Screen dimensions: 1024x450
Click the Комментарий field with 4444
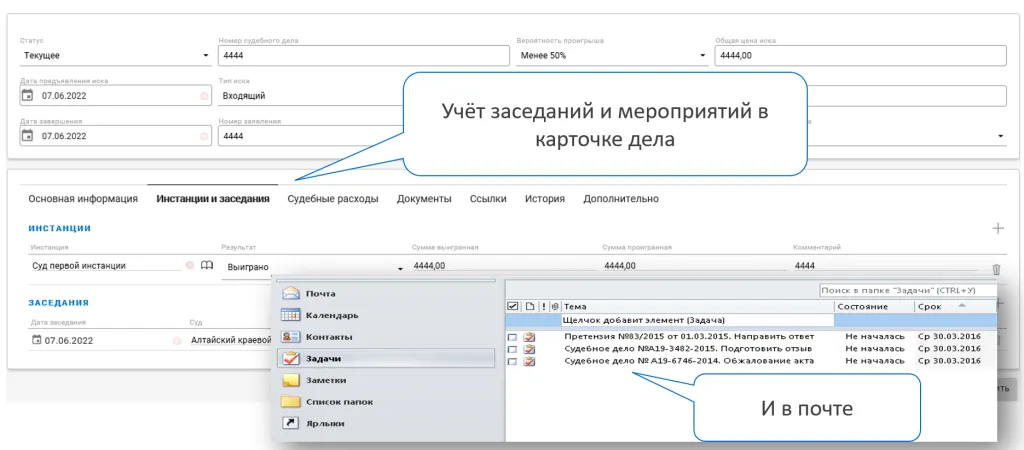(x=888, y=266)
